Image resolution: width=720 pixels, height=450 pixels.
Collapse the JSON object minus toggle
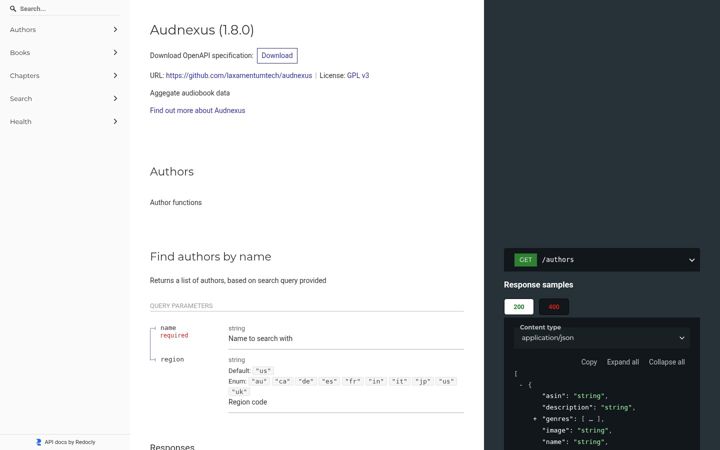(x=521, y=385)
